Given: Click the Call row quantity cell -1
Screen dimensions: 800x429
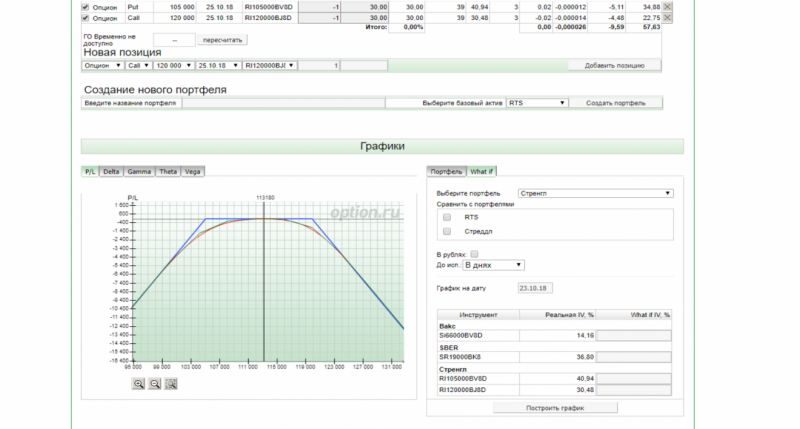Looking at the screenshot, I should [x=319, y=18].
